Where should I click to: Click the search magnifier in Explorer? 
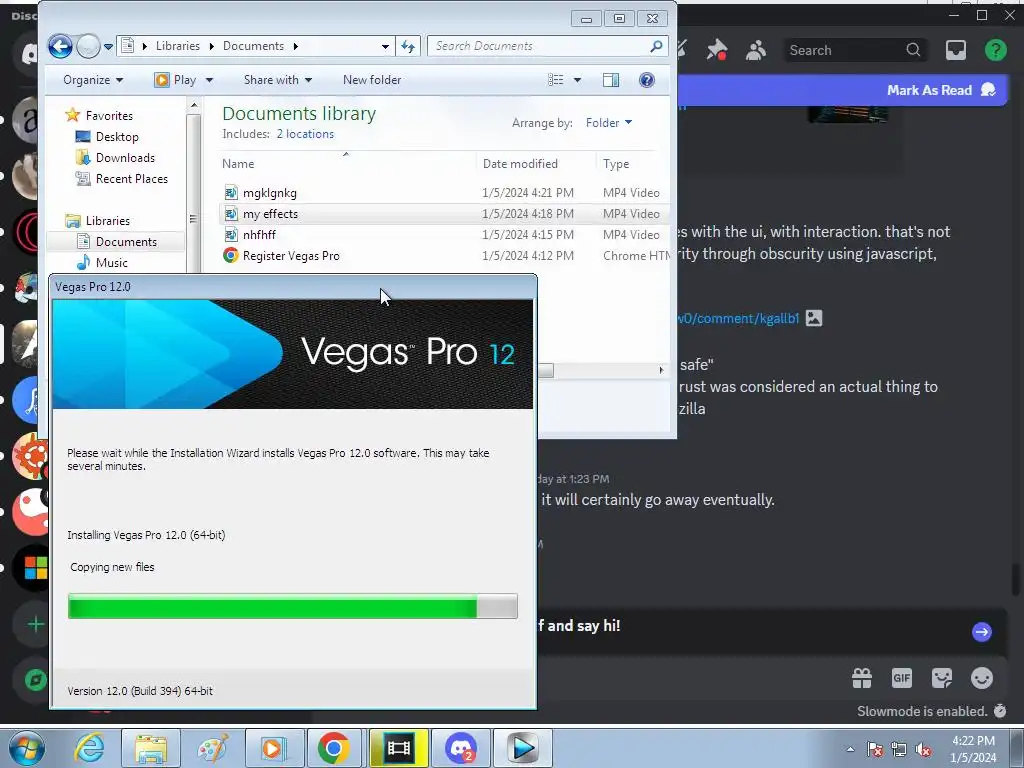(x=656, y=46)
